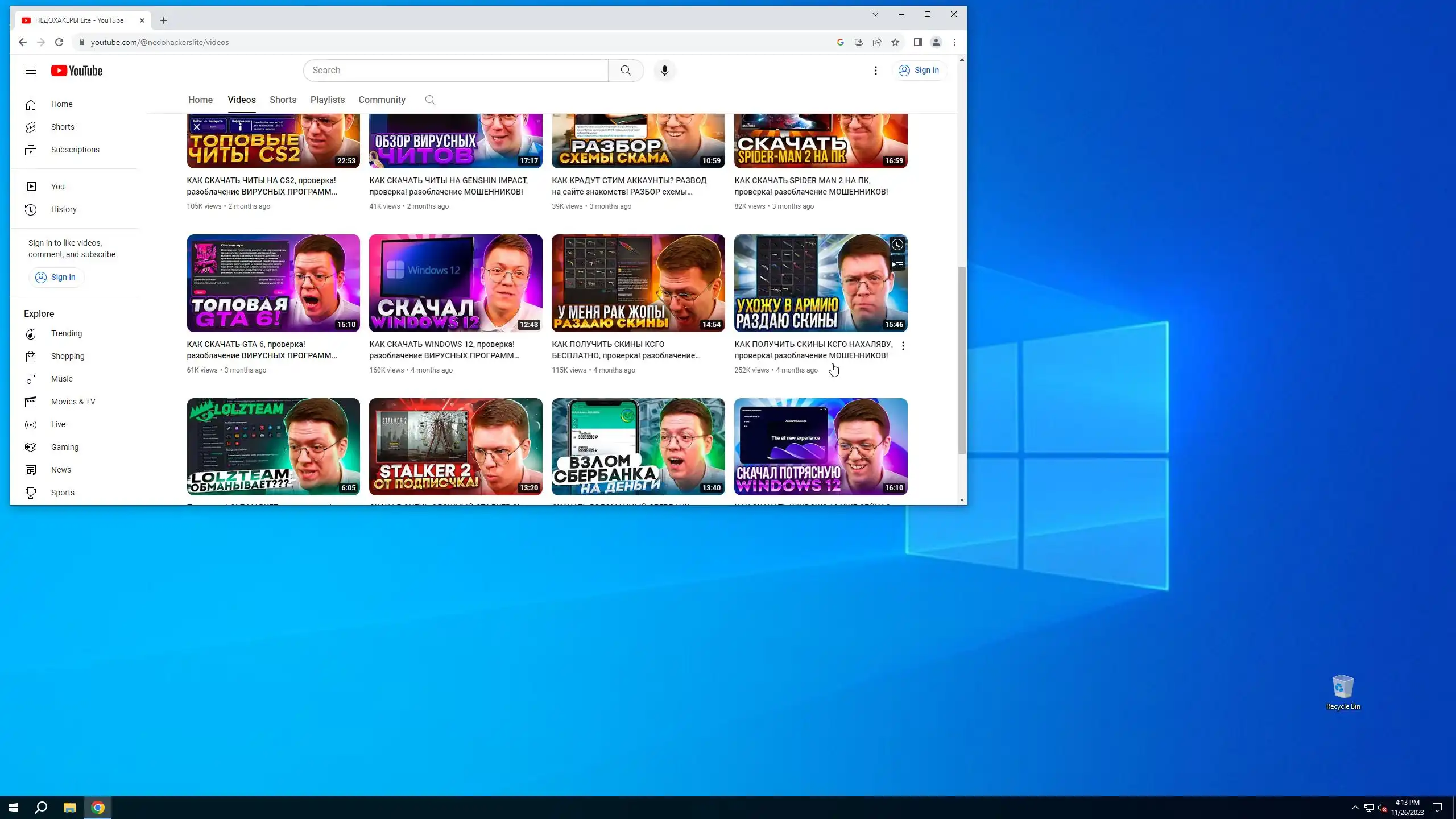The width and height of the screenshot is (1456, 819).
Task: Open the СКАЧАЛ WINDOWS 12 thumbnail
Action: [x=455, y=283]
